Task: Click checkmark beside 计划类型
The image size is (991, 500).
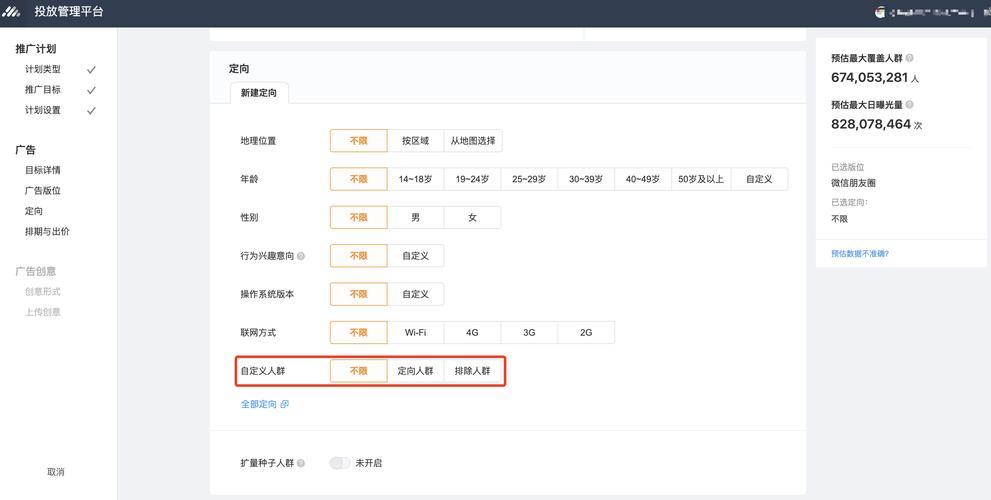Action: point(91,70)
